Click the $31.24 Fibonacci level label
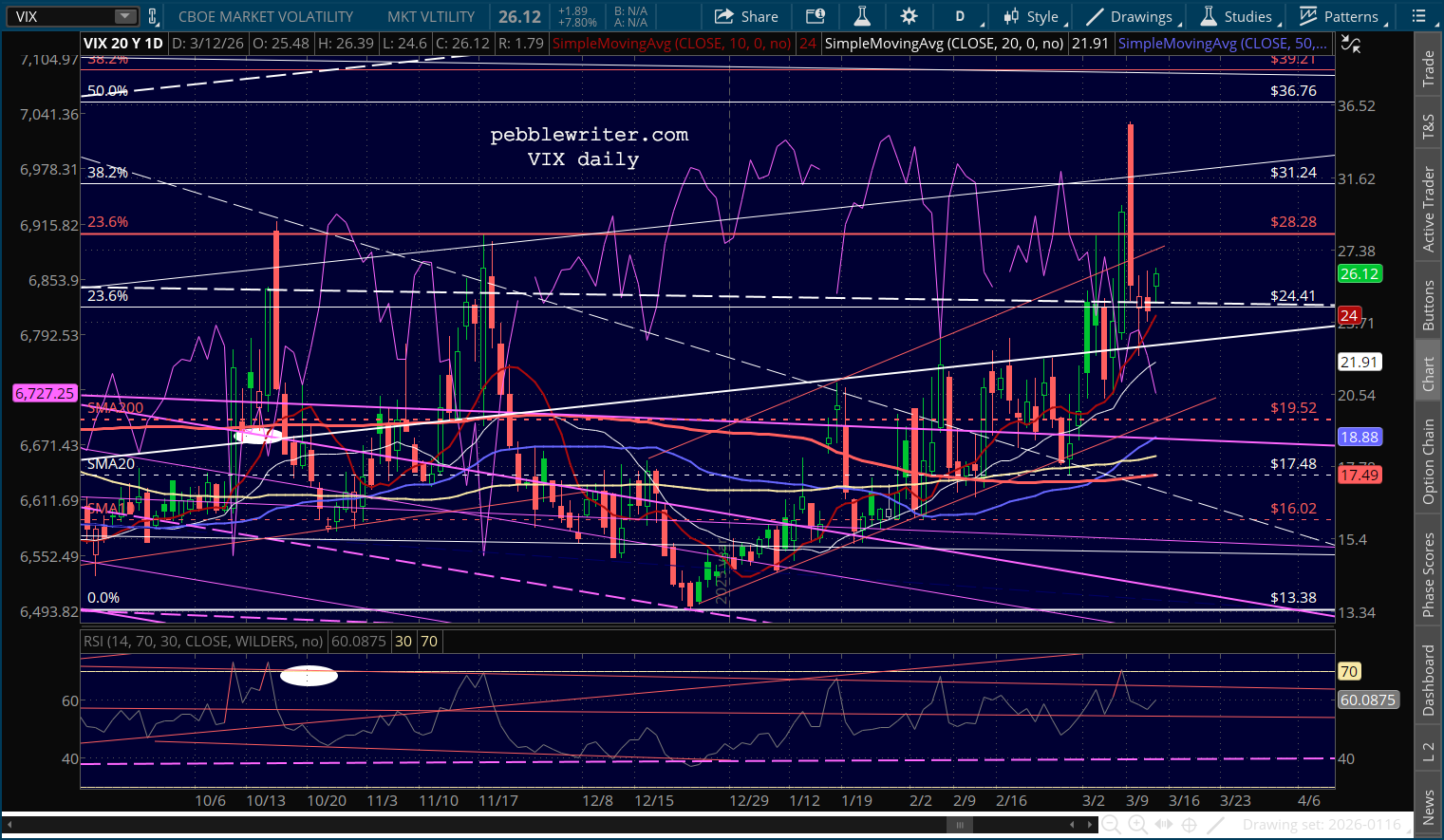The height and width of the screenshot is (840, 1444). (1294, 173)
